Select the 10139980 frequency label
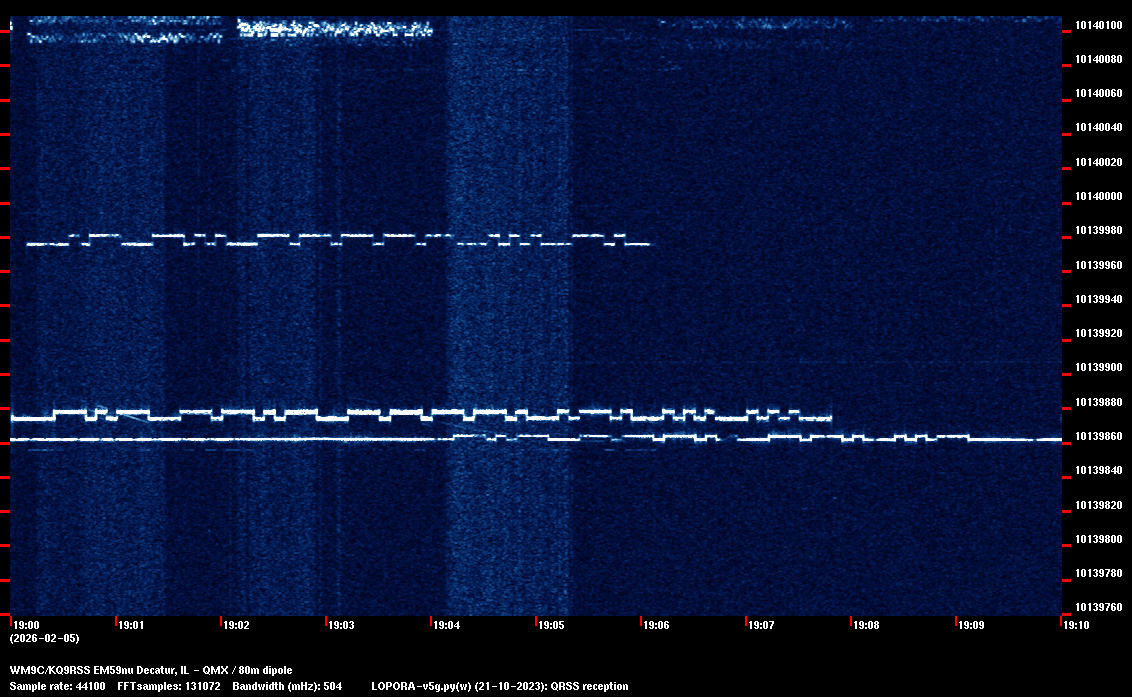The width and height of the screenshot is (1132, 697). (1099, 230)
